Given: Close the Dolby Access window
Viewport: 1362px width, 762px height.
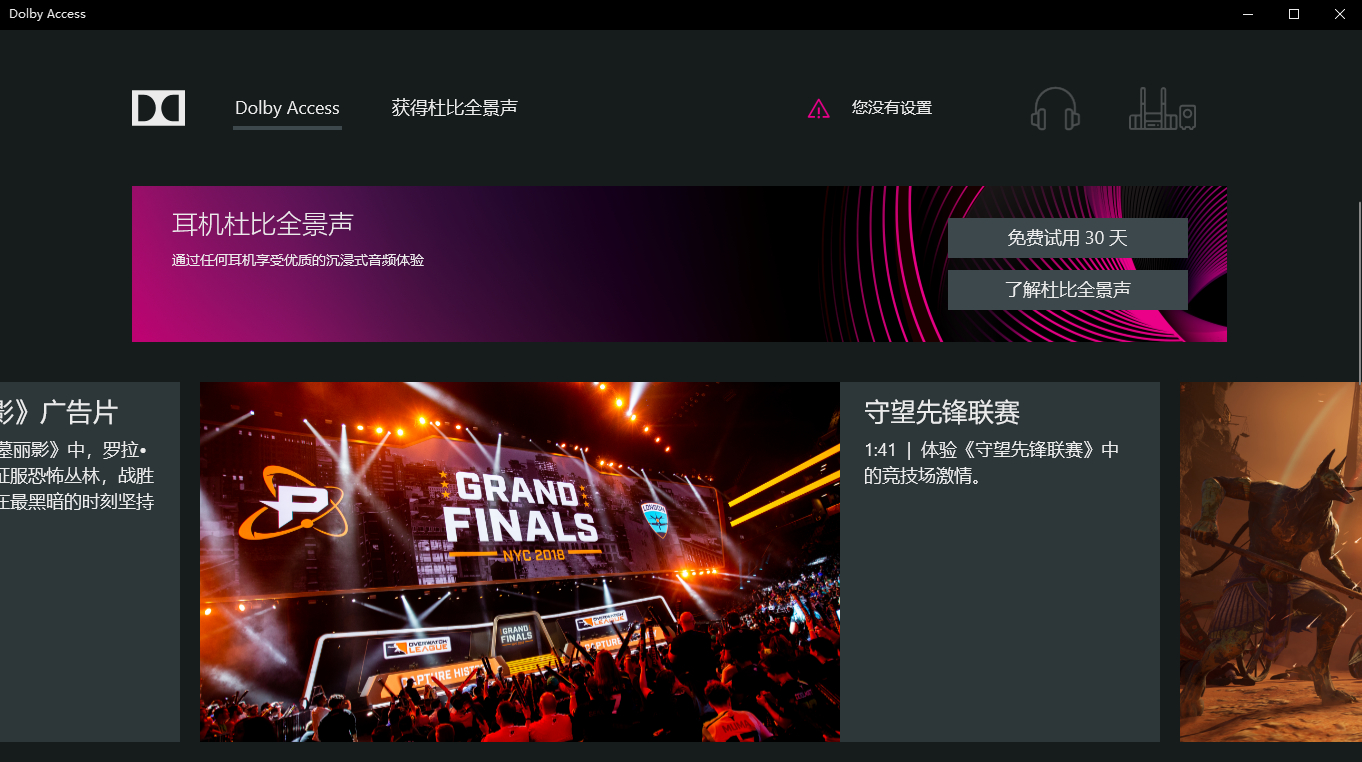Looking at the screenshot, I should [x=1339, y=14].
